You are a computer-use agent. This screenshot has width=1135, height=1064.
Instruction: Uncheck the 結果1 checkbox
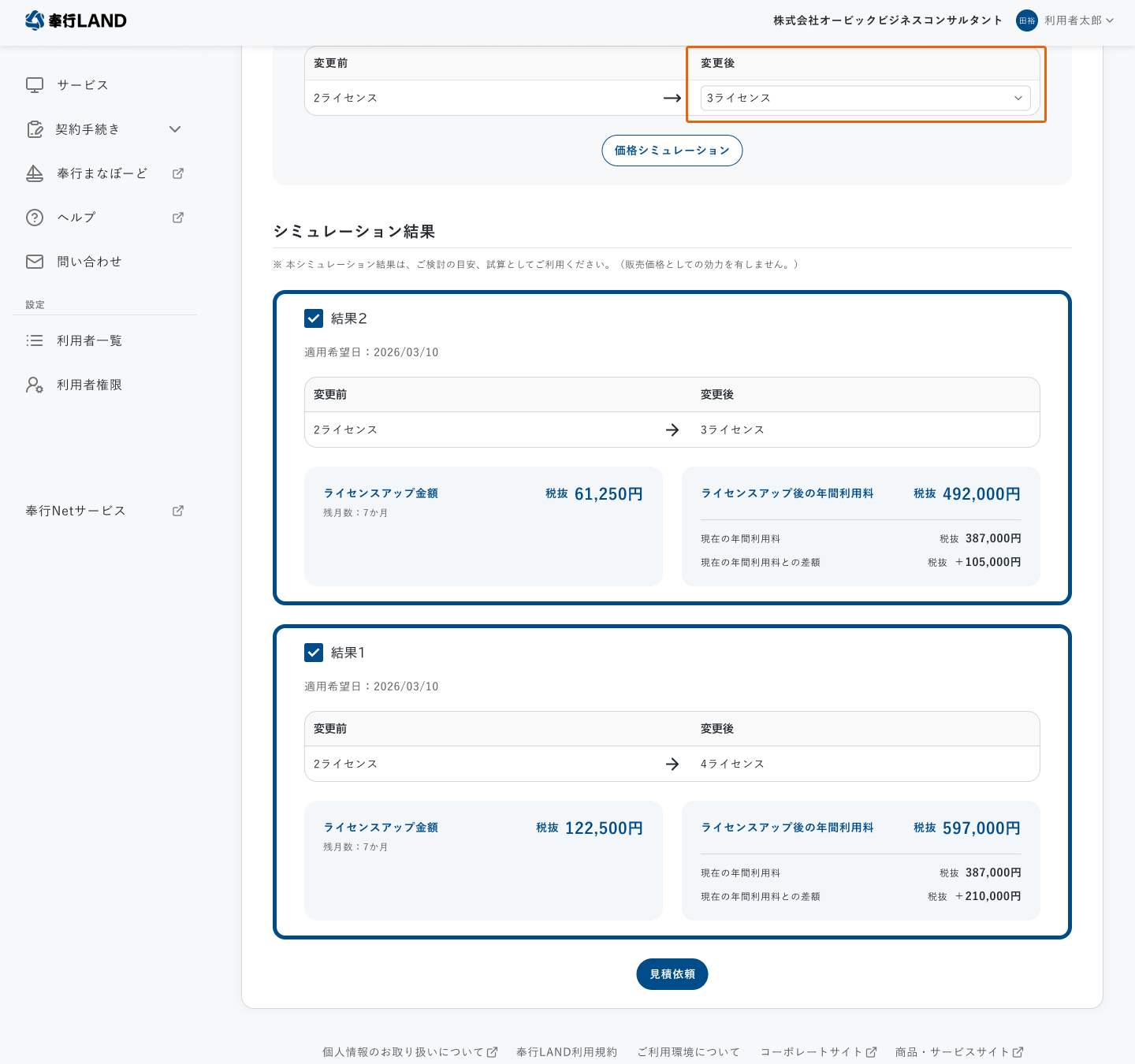(314, 653)
